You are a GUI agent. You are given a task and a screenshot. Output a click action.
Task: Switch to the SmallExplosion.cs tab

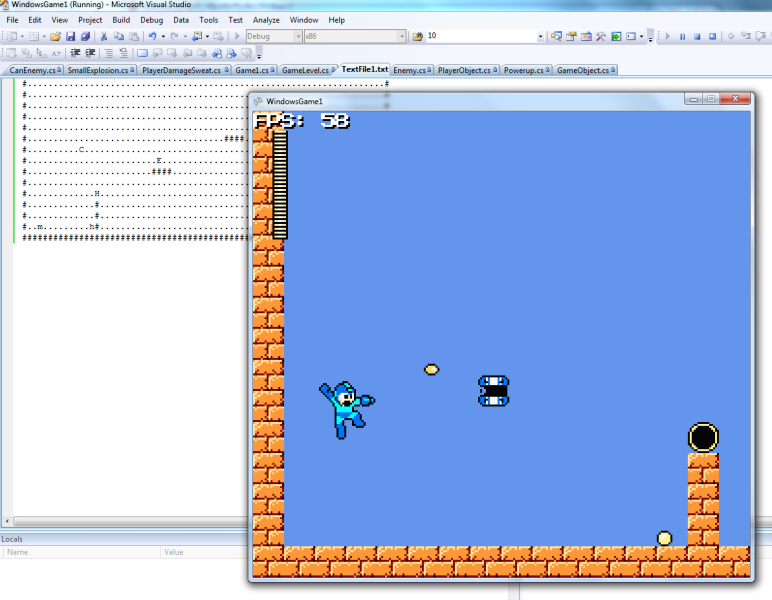pyautogui.click(x=98, y=70)
